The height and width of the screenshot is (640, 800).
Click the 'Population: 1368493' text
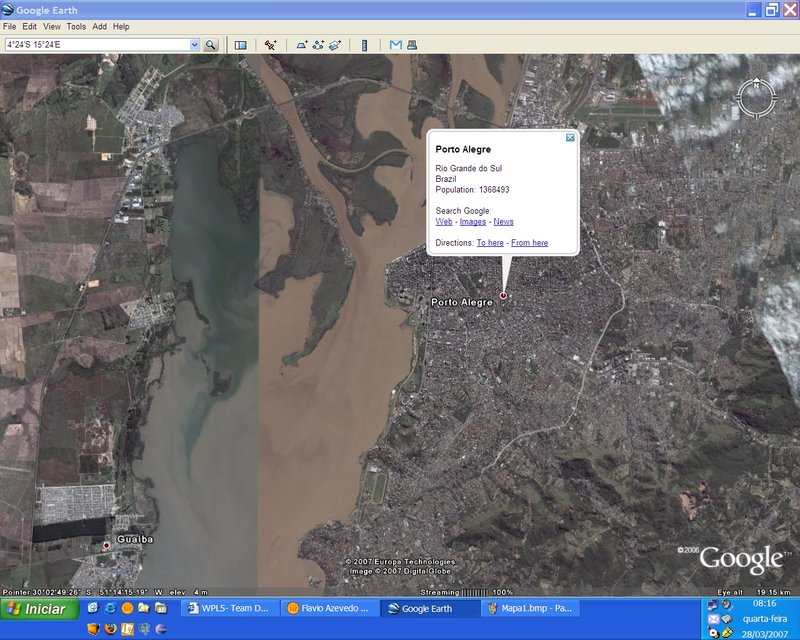472,189
